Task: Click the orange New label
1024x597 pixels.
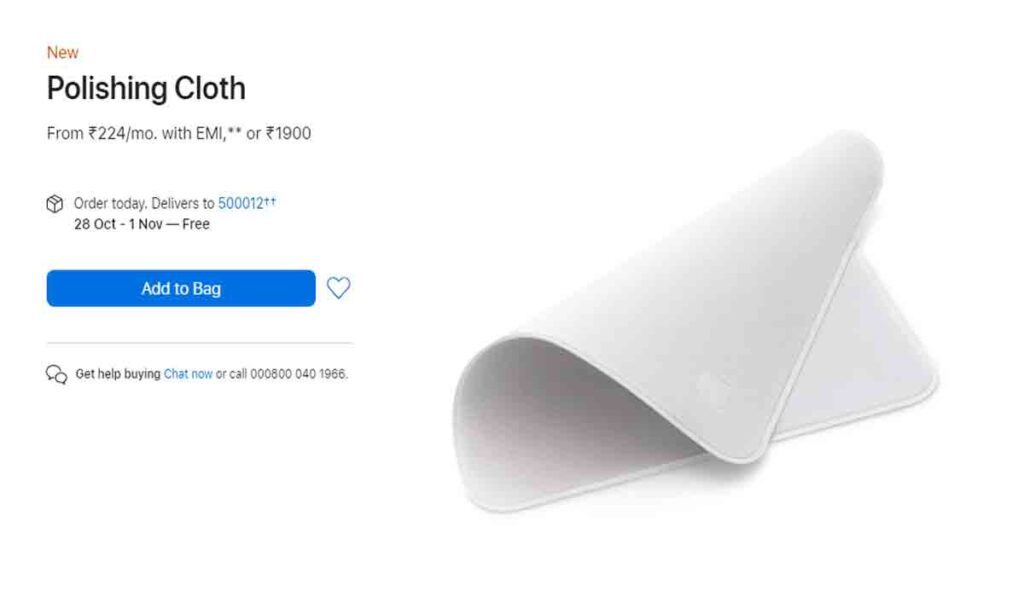Action: point(63,52)
